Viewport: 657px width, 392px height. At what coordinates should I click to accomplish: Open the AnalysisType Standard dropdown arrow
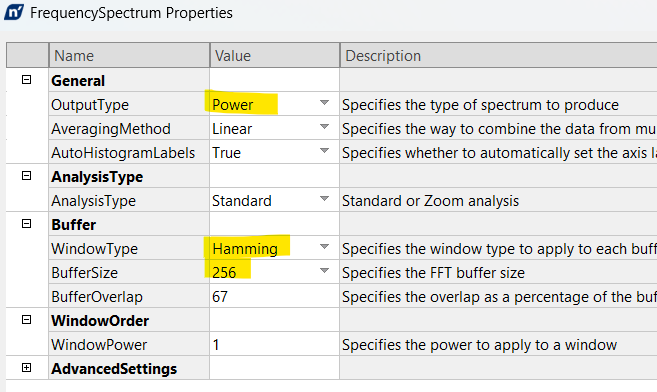324,199
